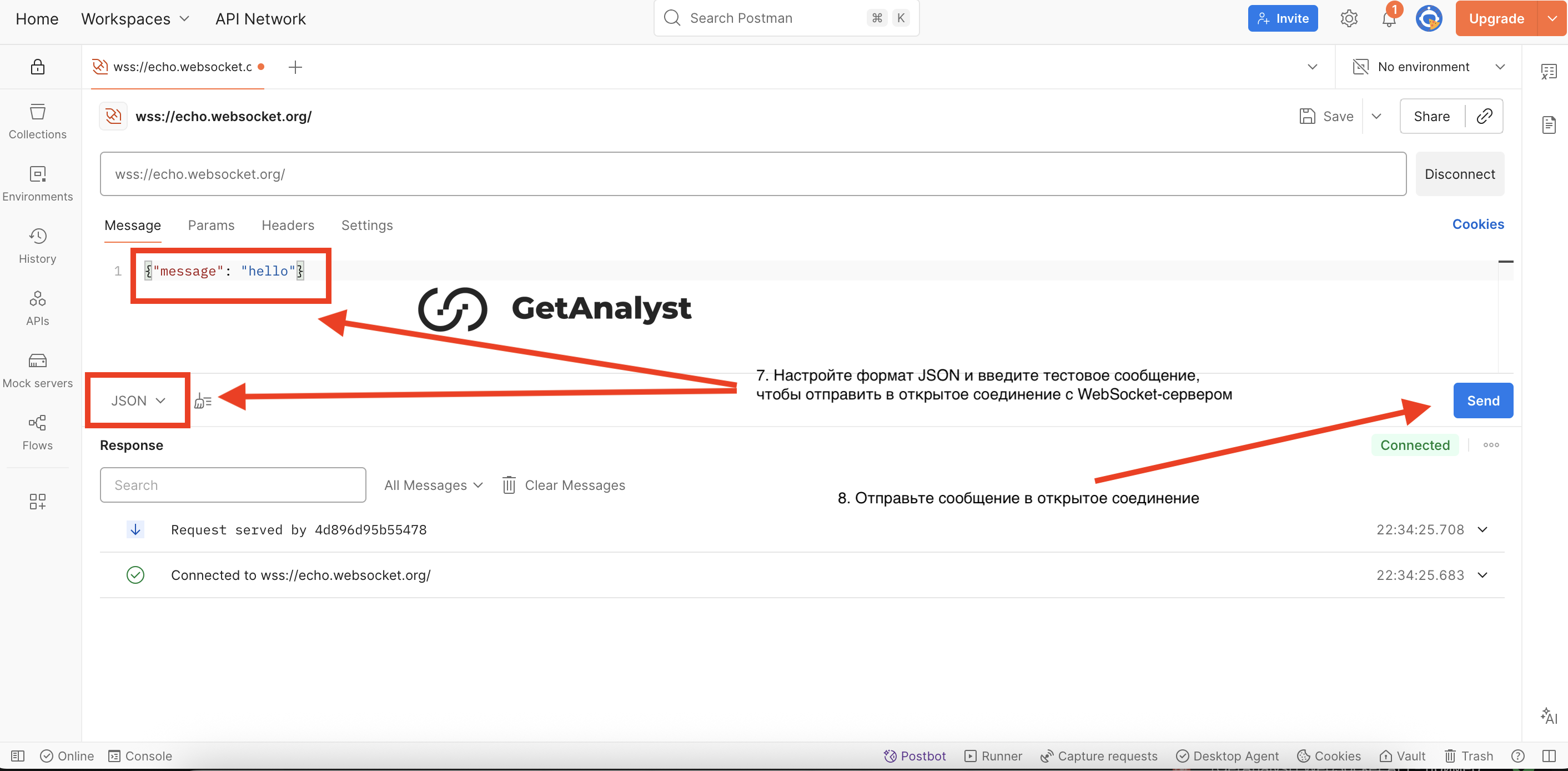The height and width of the screenshot is (771, 1568).
Task: Expand the No environment selector
Action: pyautogui.click(x=1428, y=67)
